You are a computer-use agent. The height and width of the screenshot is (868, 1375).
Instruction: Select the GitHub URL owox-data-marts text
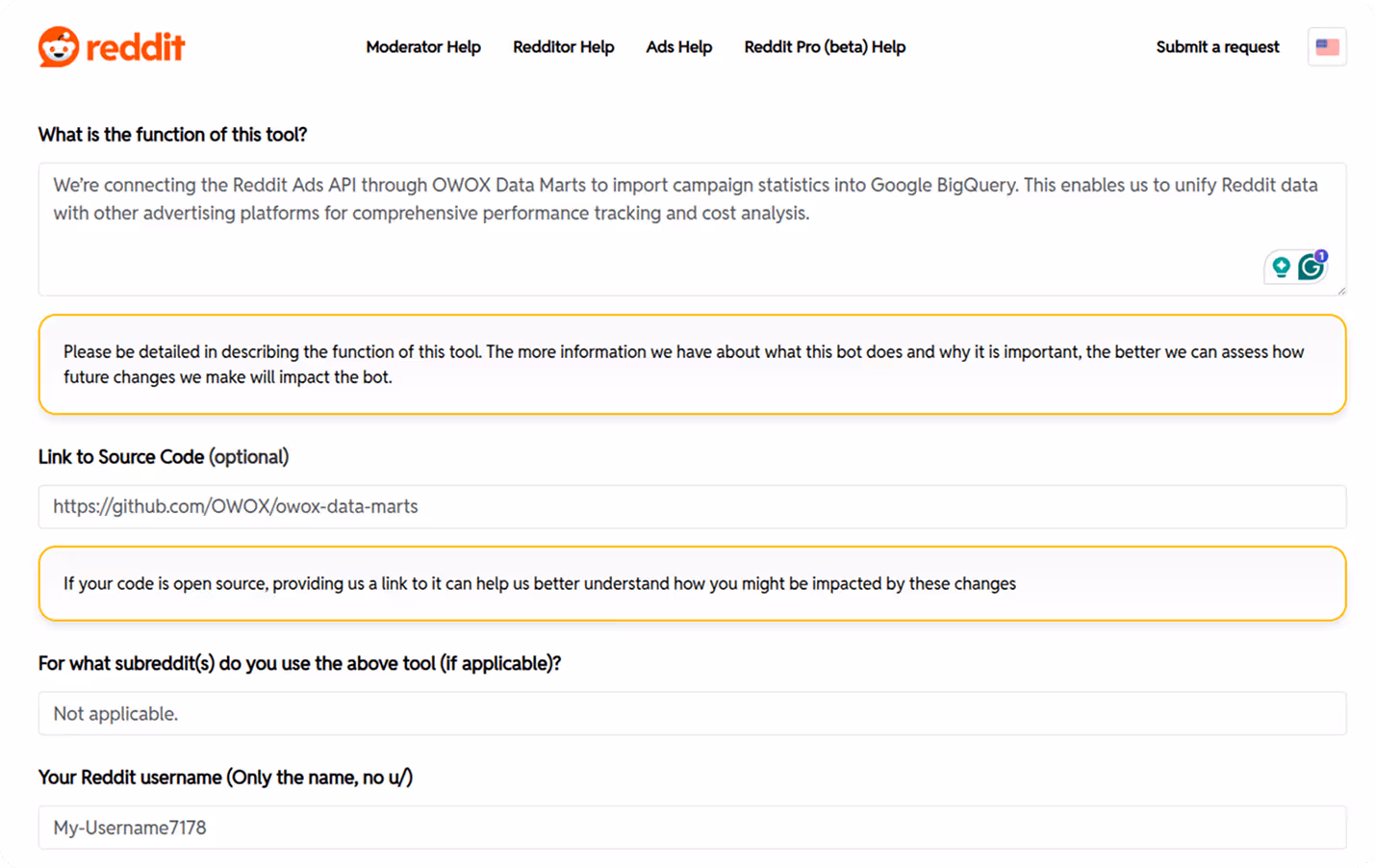click(x=234, y=506)
